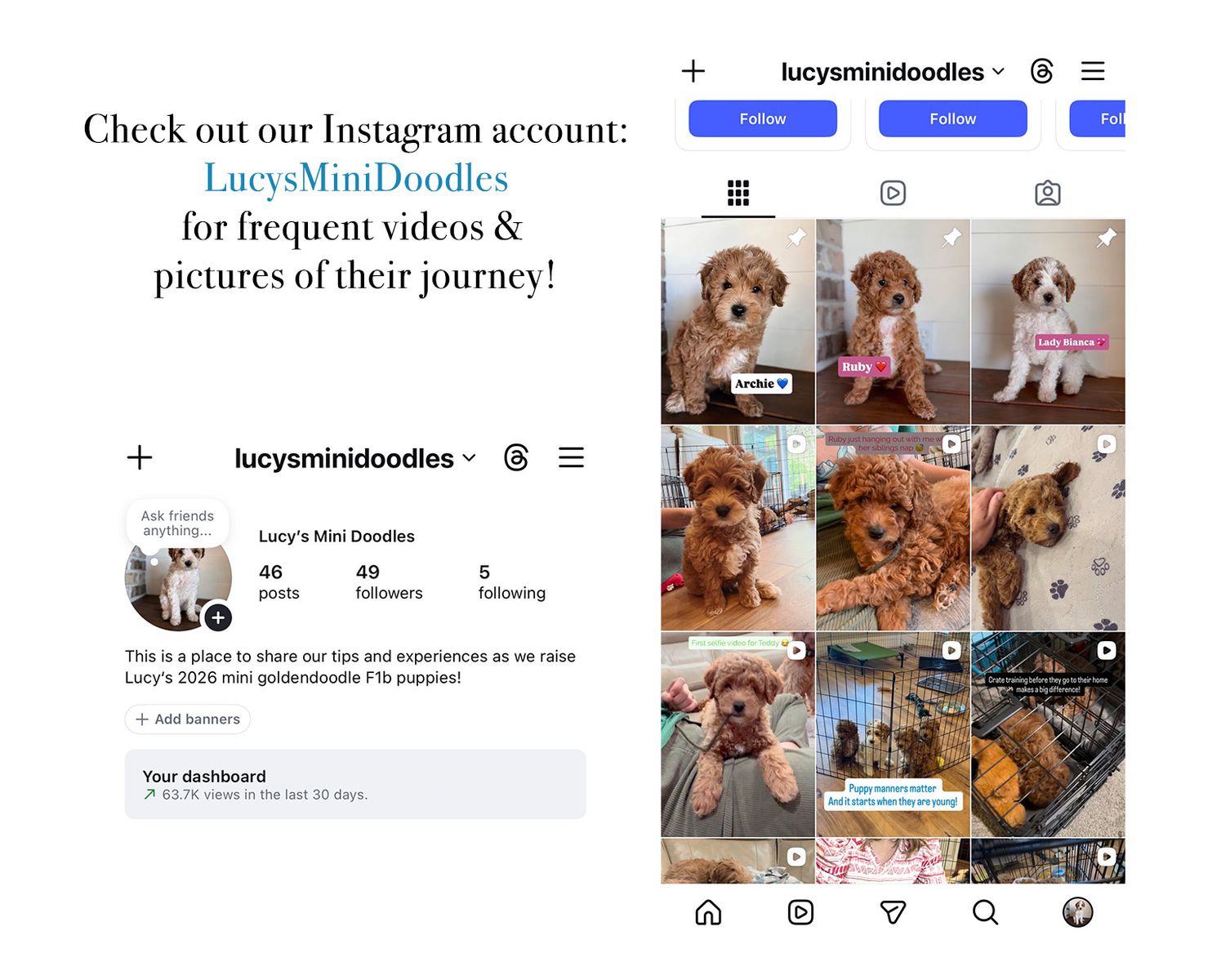Click Add banners button
Screen dimensions: 1230x980
[188, 719]
